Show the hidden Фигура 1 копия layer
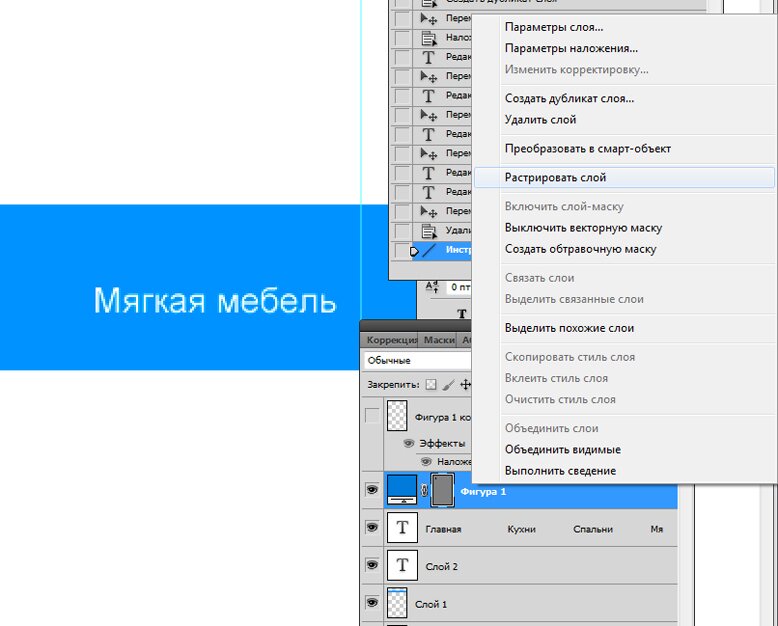This screenshot has height=626, width=778. point(372,416)
